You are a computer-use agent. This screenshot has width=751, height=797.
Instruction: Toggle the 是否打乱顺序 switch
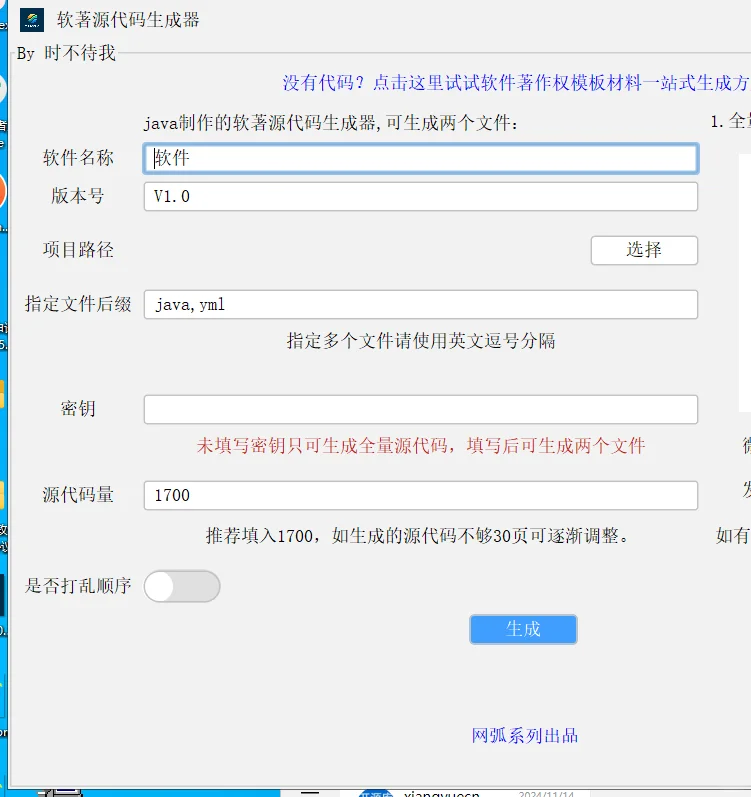182,586
